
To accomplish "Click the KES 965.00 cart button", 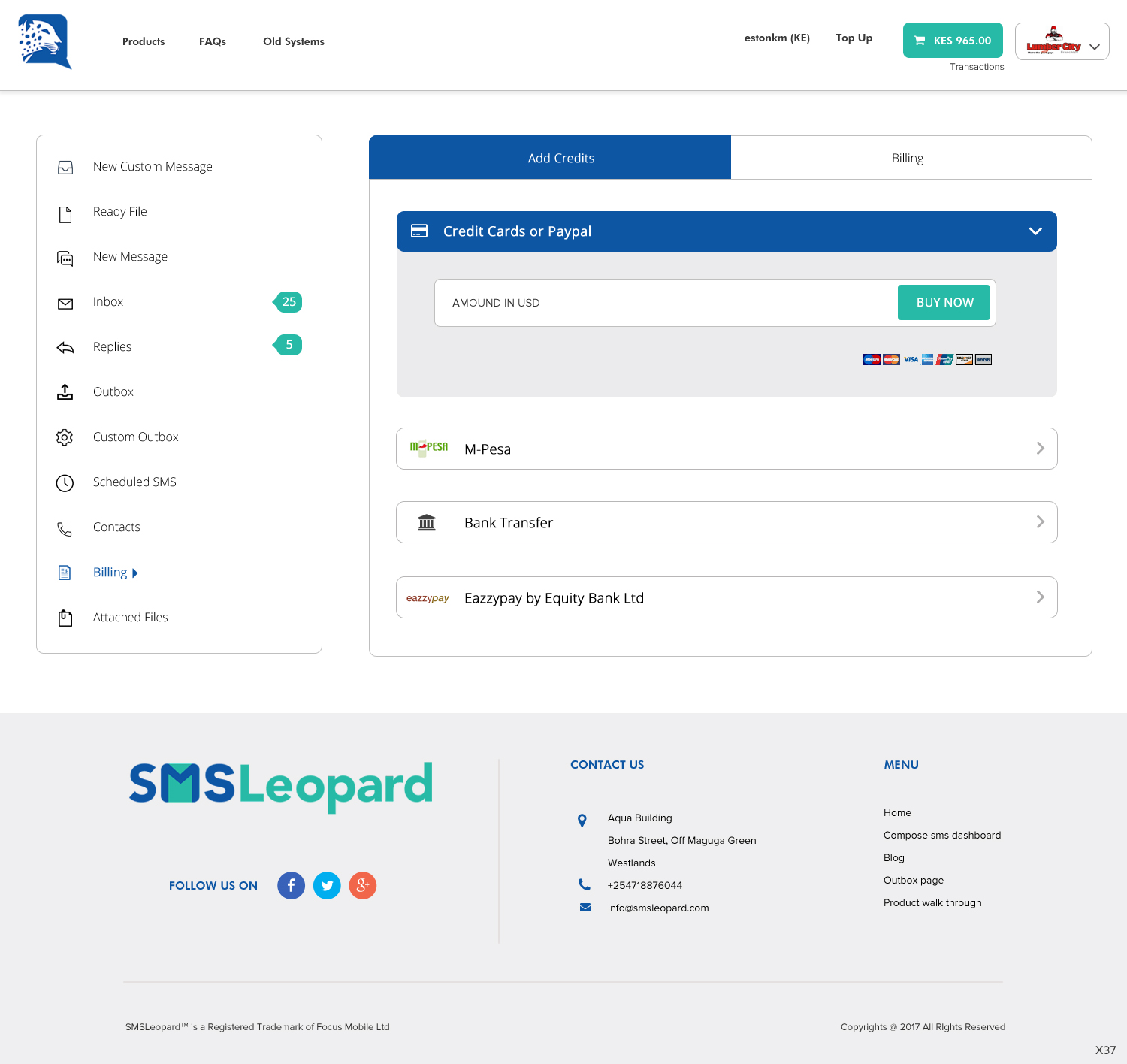I will pos(953,41).
